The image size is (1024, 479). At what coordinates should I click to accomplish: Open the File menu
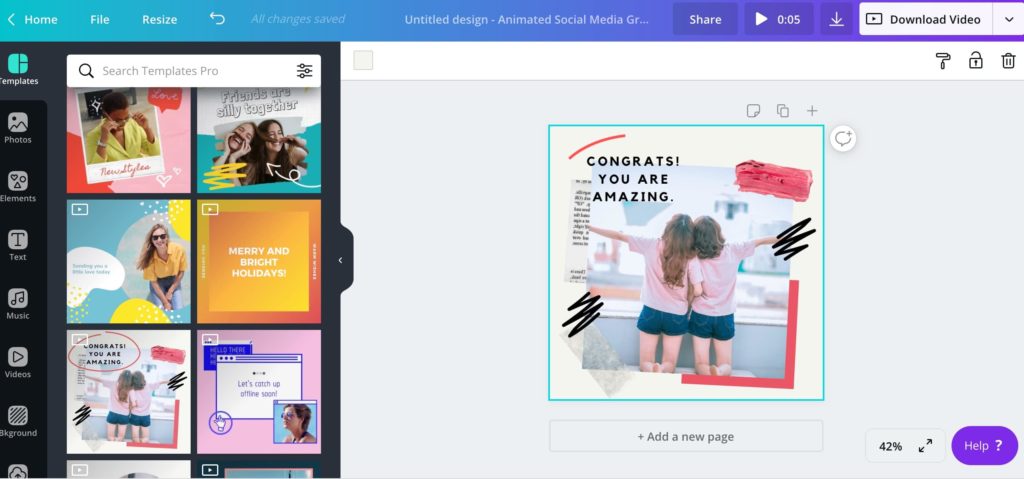(100, 19)
